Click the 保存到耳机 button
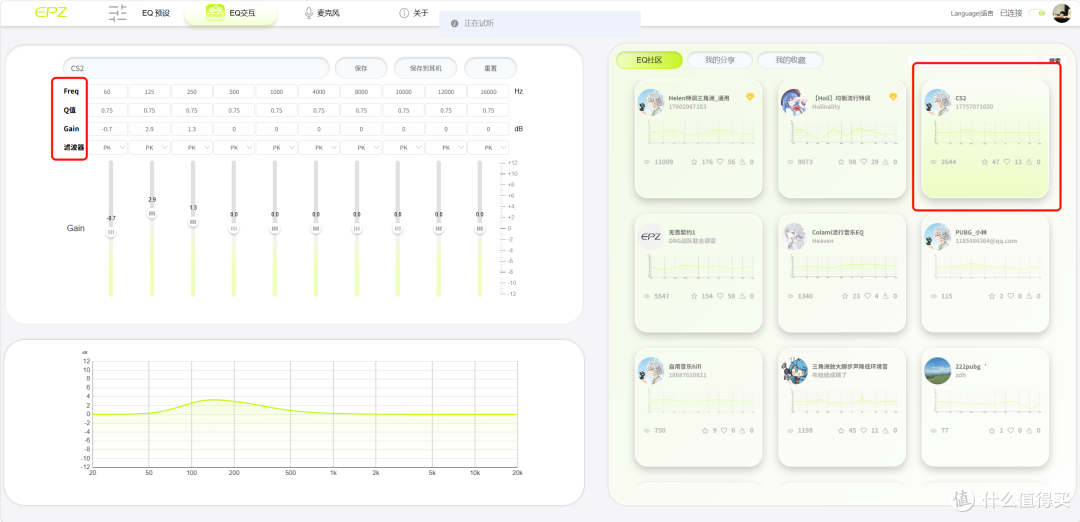Viewport: 1080px width, 522px height. click(x=426, y=68)
